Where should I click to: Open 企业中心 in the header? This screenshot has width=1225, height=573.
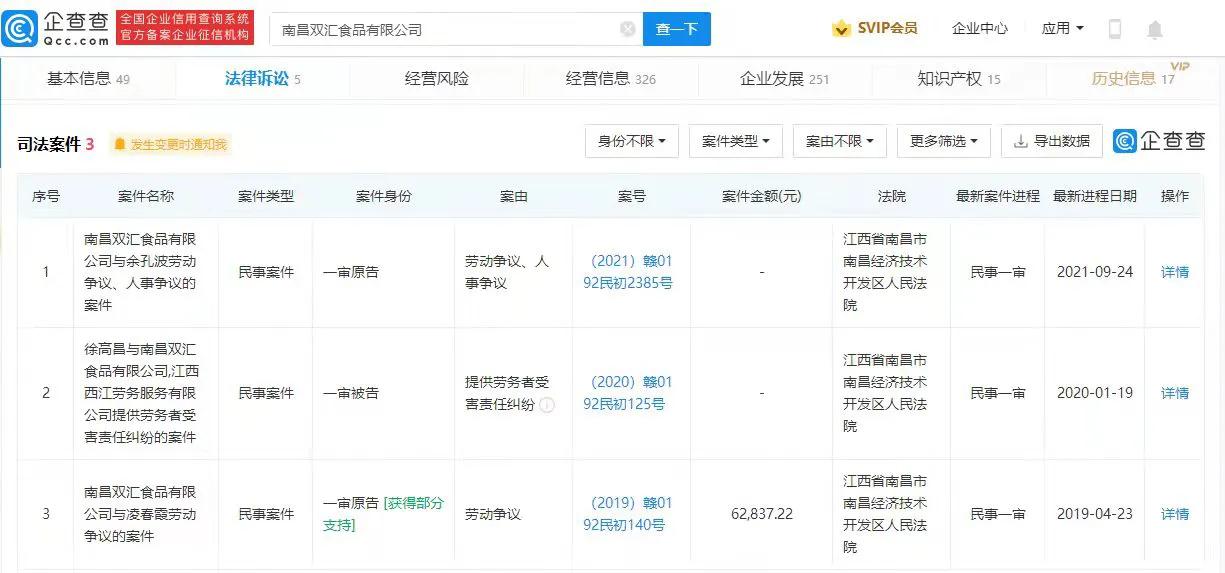[x=980, y=29]
